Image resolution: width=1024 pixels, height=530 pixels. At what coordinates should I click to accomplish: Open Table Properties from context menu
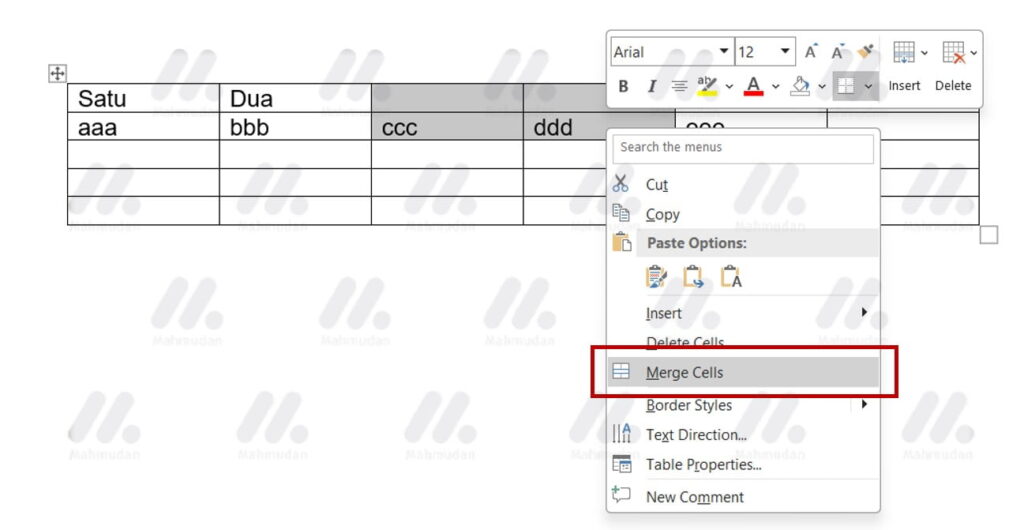(x=703, y=464)
